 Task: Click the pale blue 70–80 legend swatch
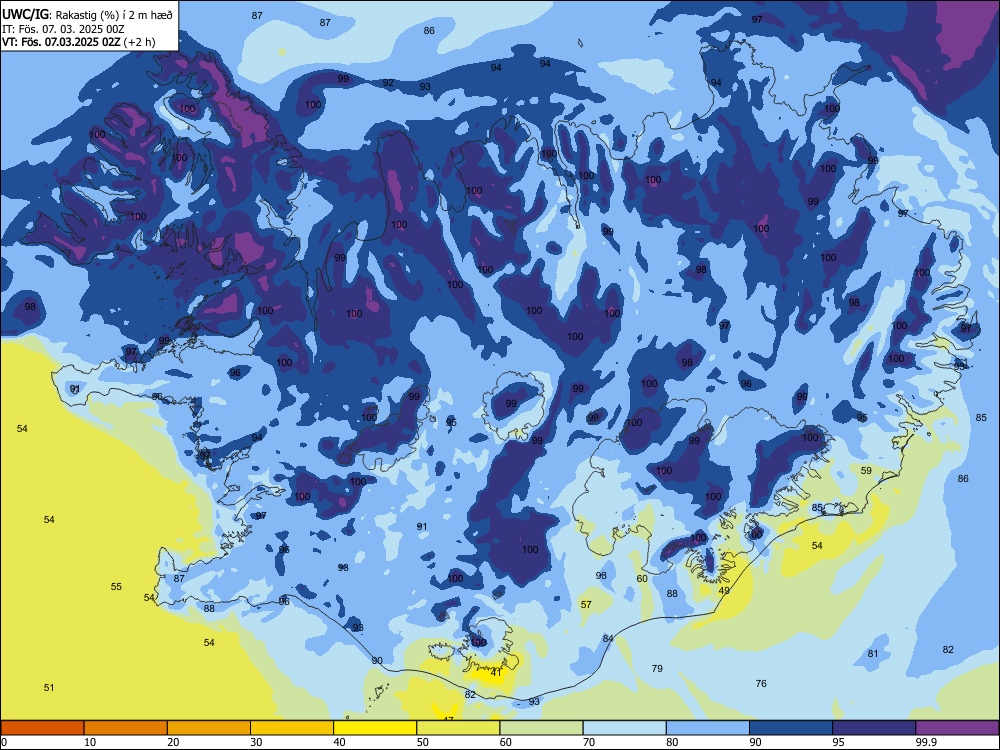tap(624, 728)
